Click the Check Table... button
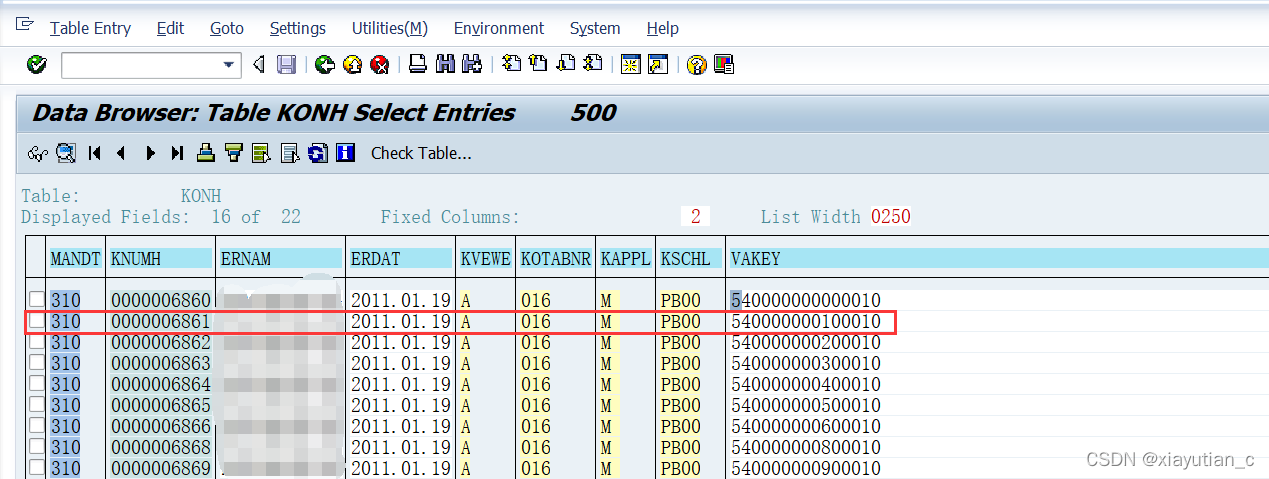The height and width of the screenshot is (479, 1269). (x=421, y=153)
